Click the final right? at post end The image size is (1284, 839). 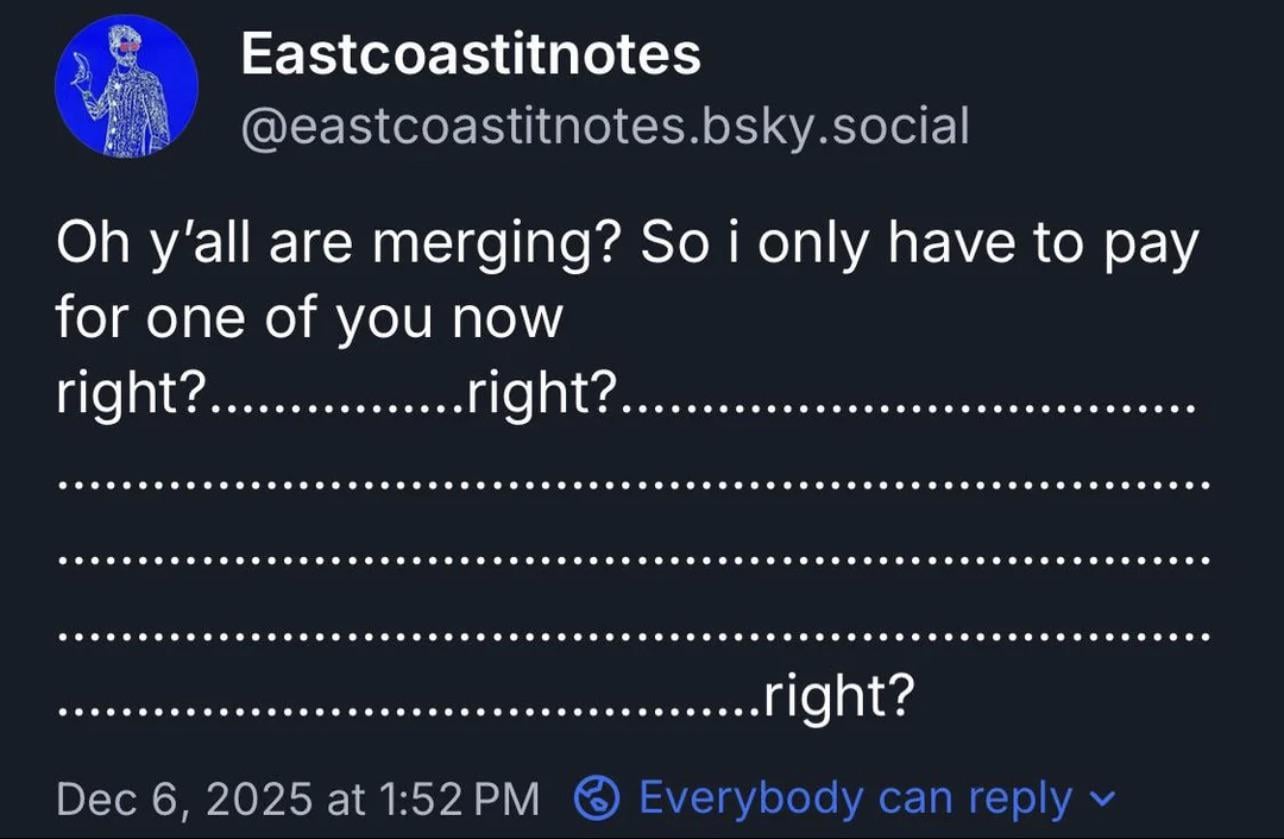(838, 697)
